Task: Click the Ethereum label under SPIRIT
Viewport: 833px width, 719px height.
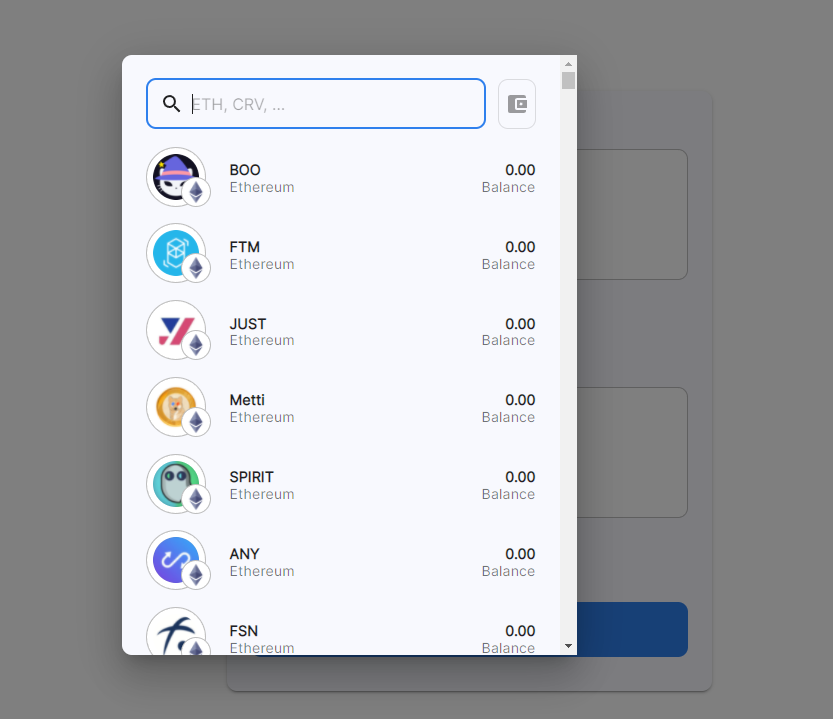Action: pyautogui.click(x=262, y=494)
